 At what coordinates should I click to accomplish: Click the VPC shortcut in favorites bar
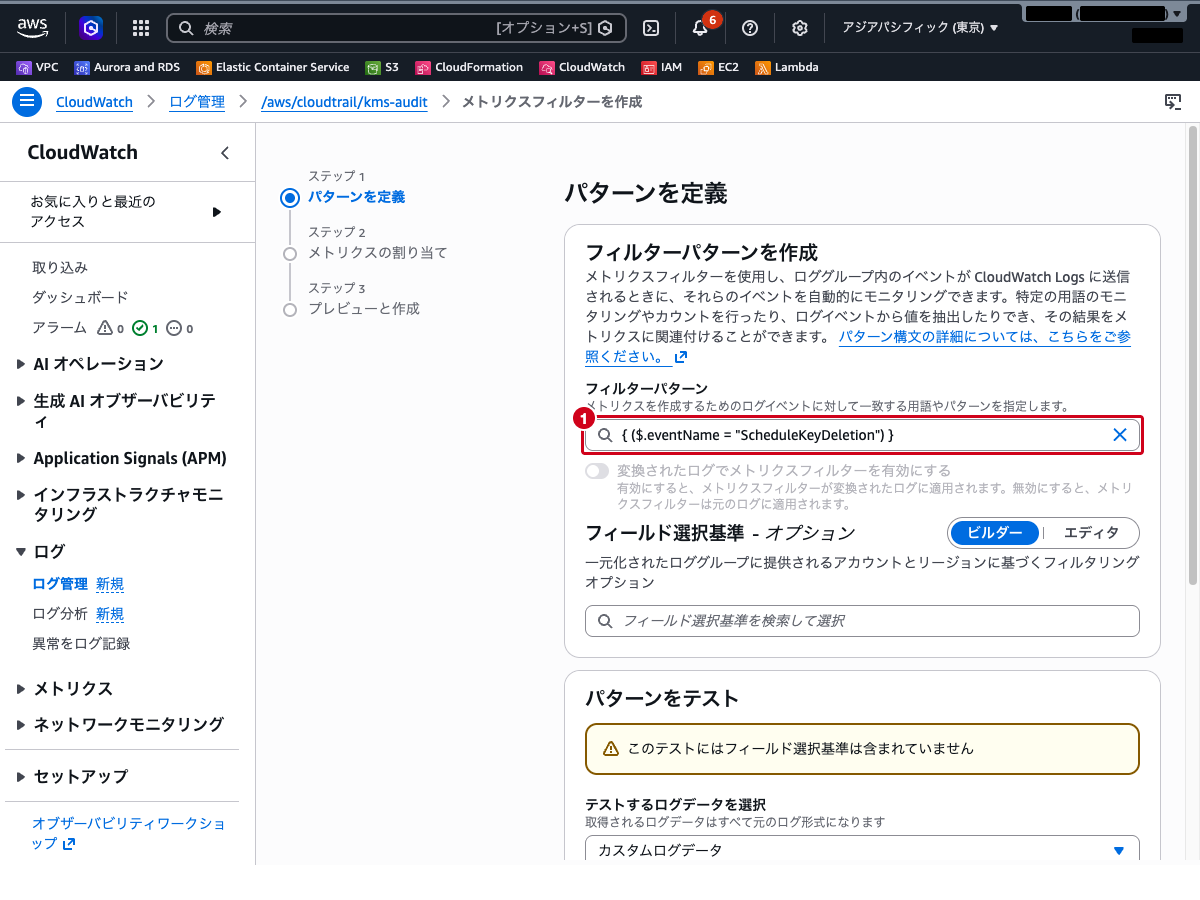tap(38, 67)
